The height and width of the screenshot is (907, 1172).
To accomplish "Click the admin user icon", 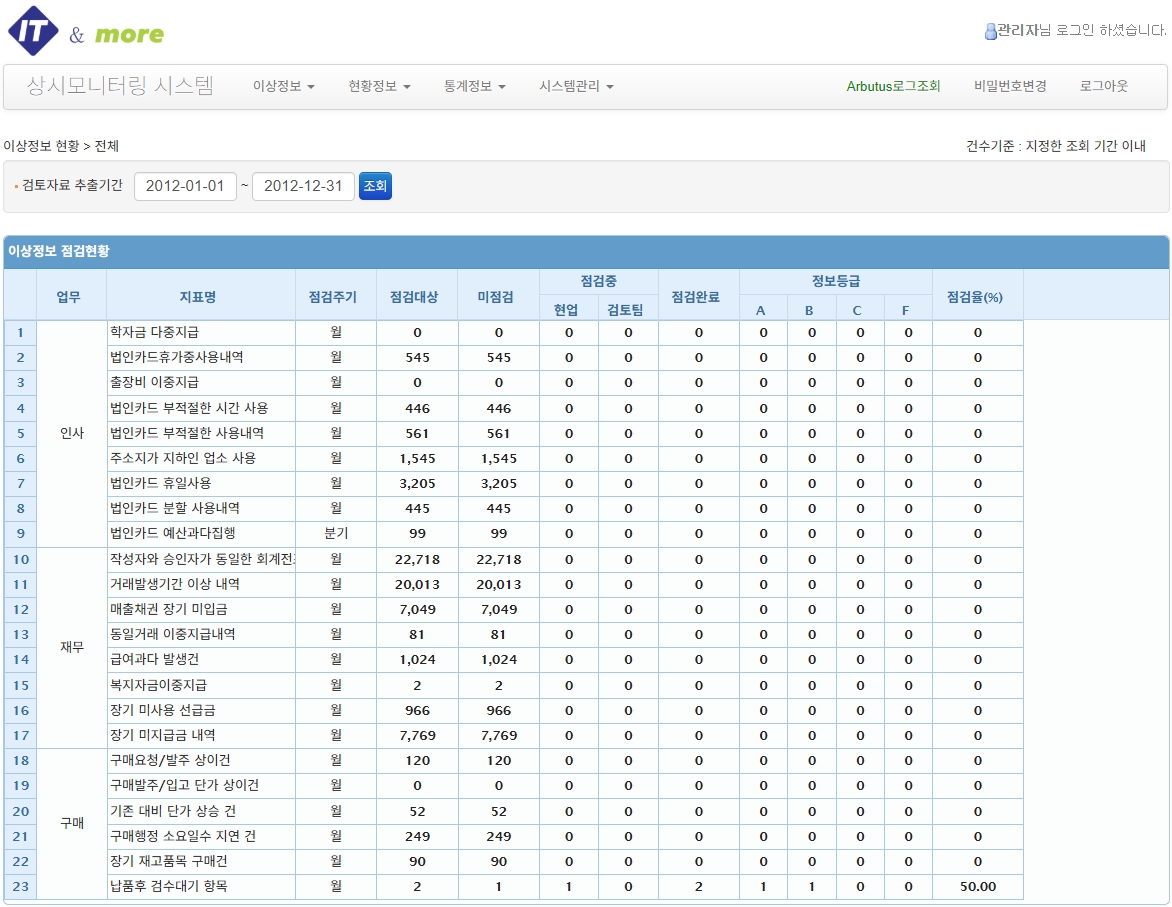I will pos(990,31).
